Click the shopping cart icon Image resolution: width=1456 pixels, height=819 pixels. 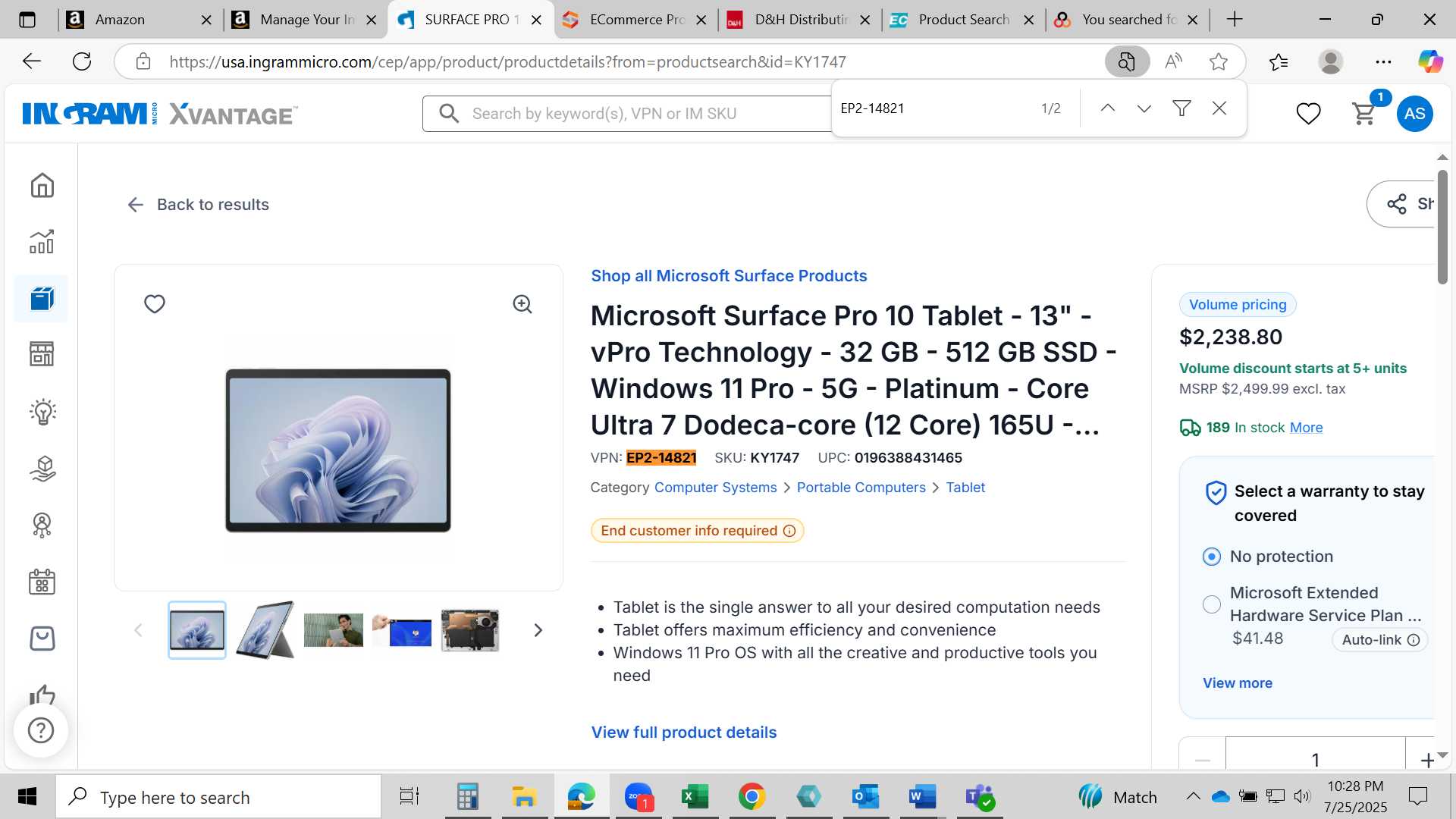tap(1364, 114)
